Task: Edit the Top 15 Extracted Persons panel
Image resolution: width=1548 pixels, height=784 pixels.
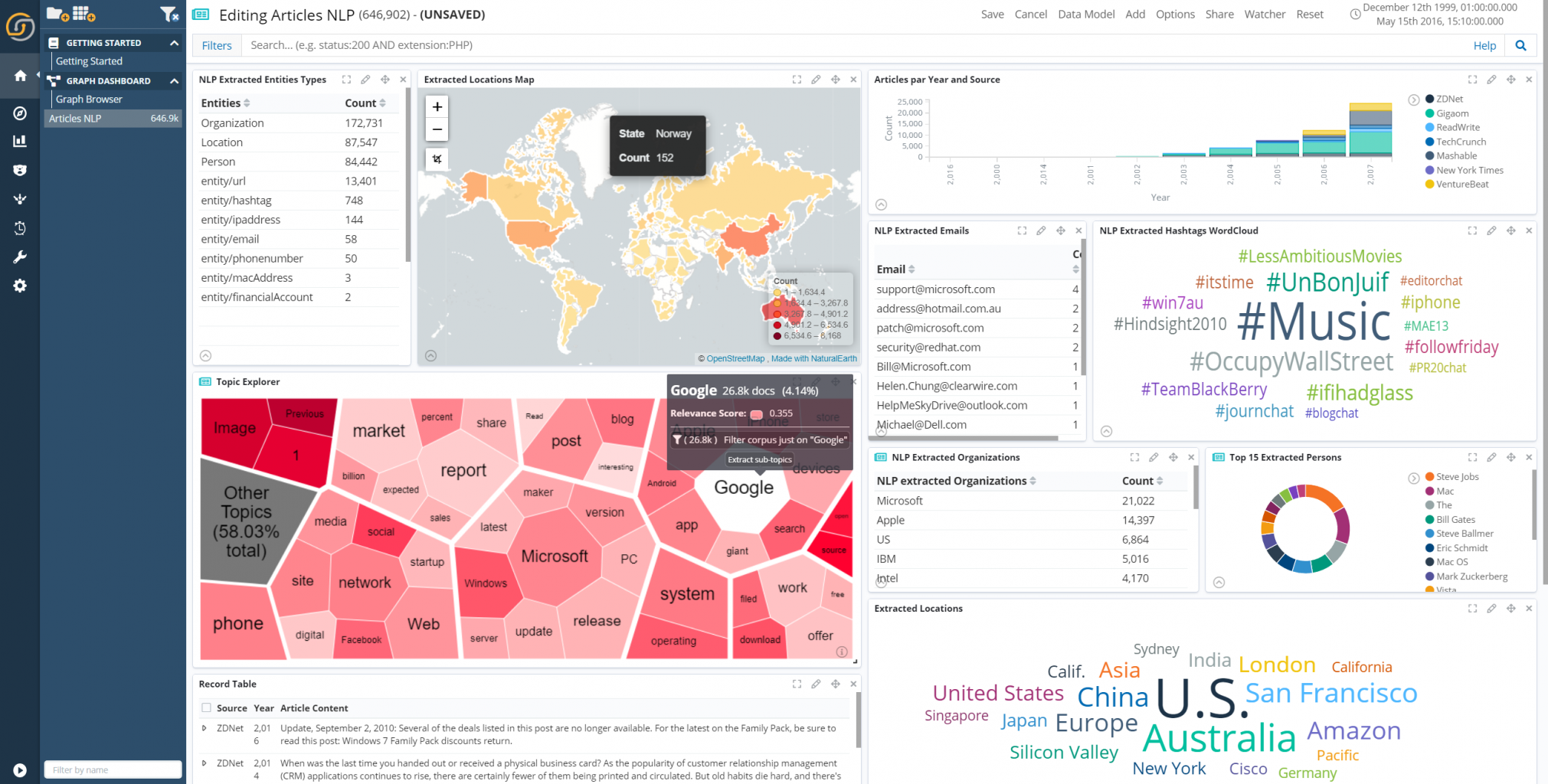Action: [x=1491, y=457]
